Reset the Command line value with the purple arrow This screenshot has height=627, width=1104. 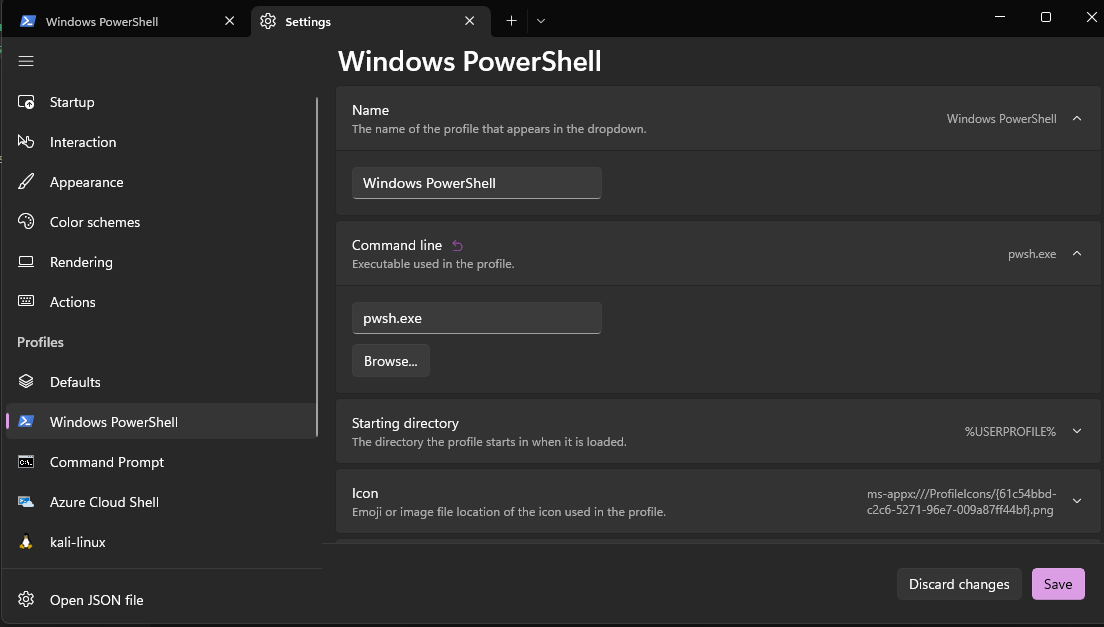pyautogui.click(x=458, y=245)
